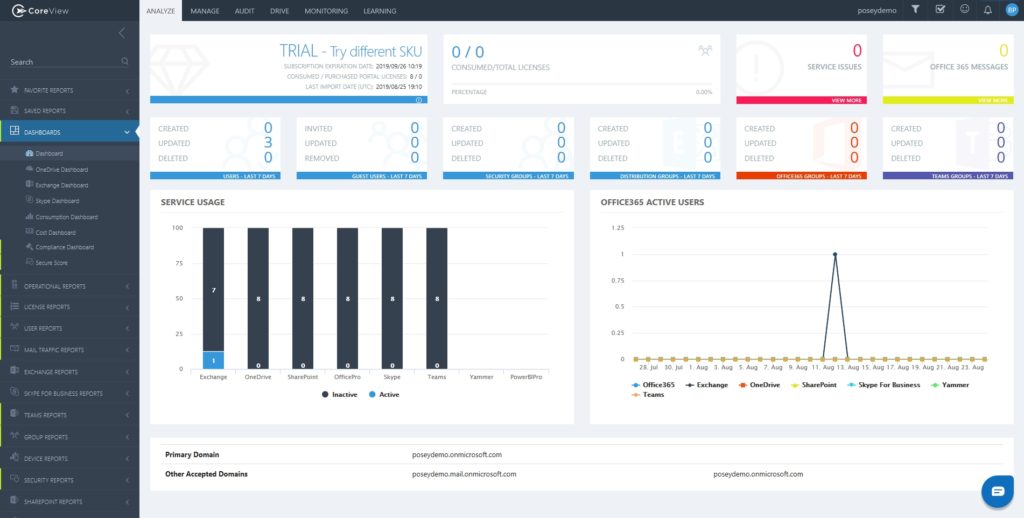This screenshot has width=1024, height=518.
Task: Click the Favorite Reports star icon
Action: point(14,89)
